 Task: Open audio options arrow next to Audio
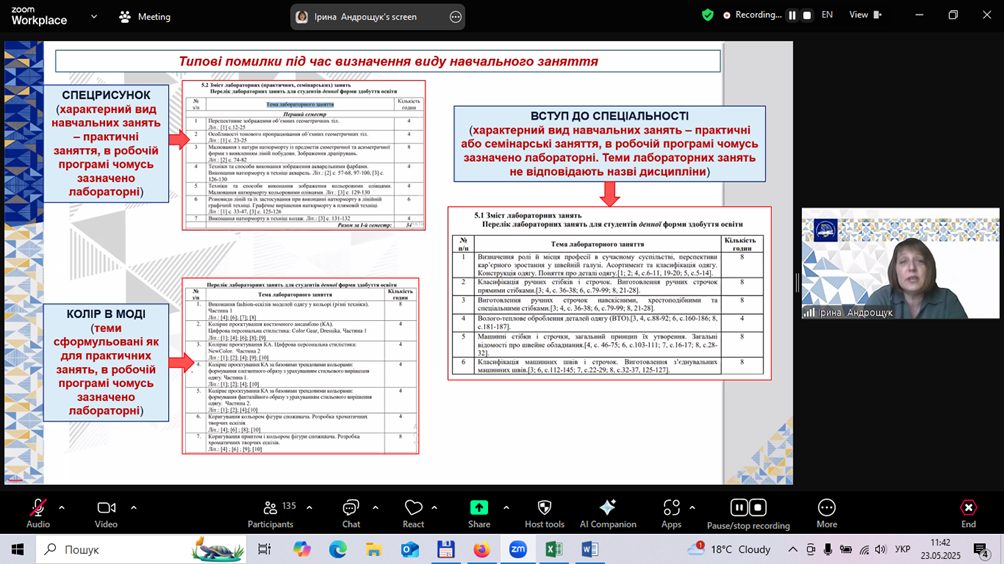tap(61, 508)
